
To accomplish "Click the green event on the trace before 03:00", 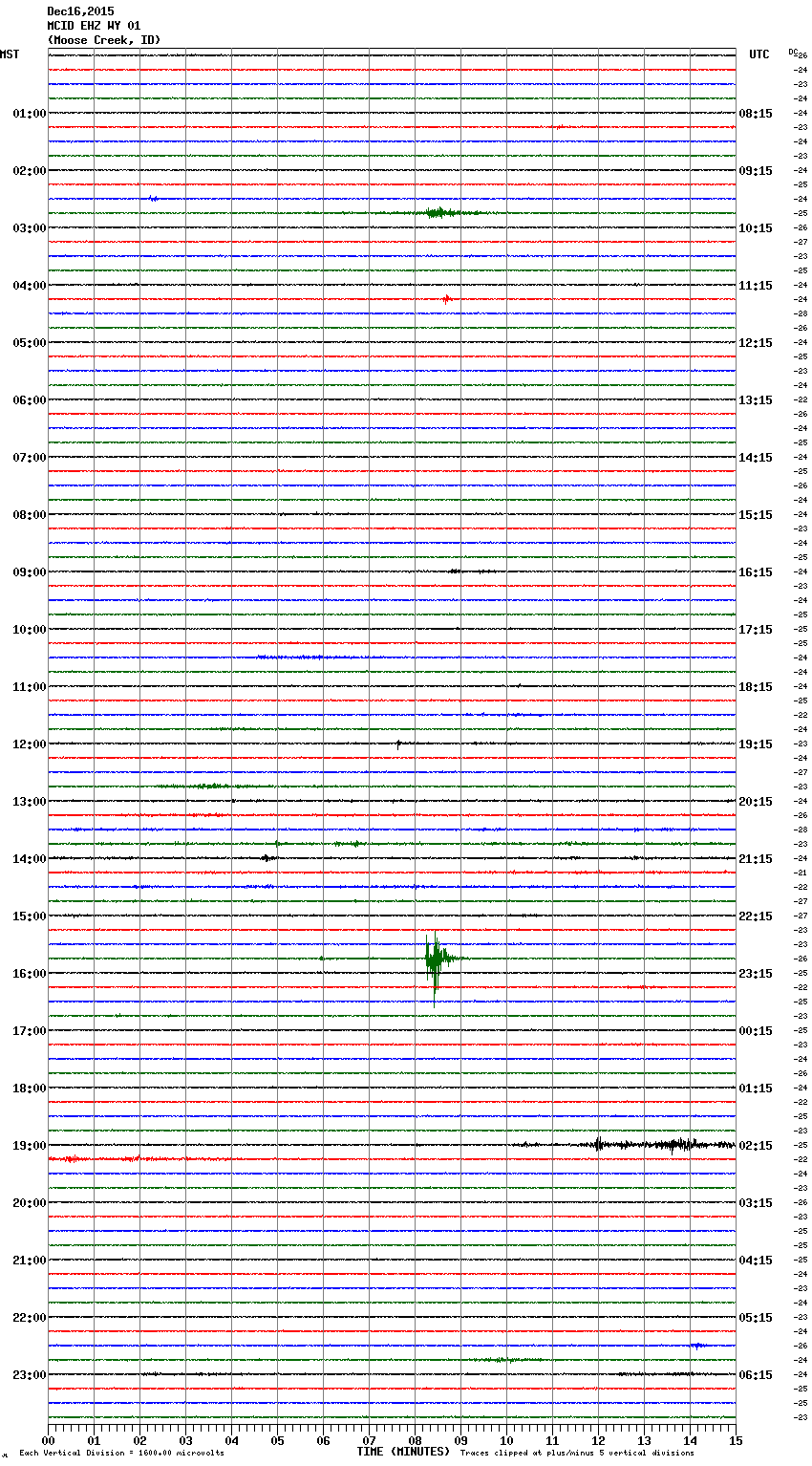I will tap(441, 212).
